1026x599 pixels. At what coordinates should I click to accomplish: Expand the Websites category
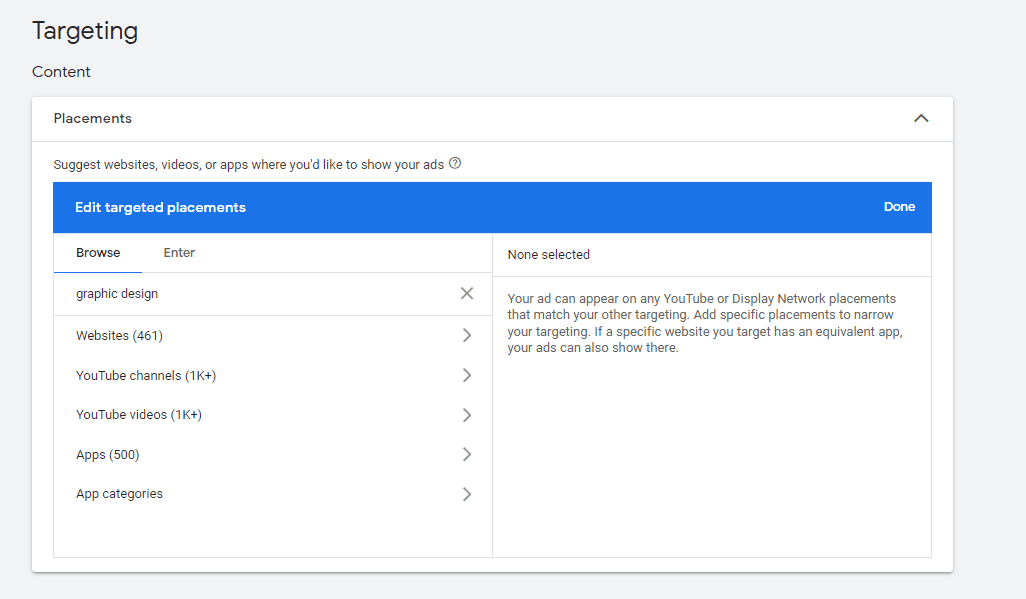click(466, 334)
